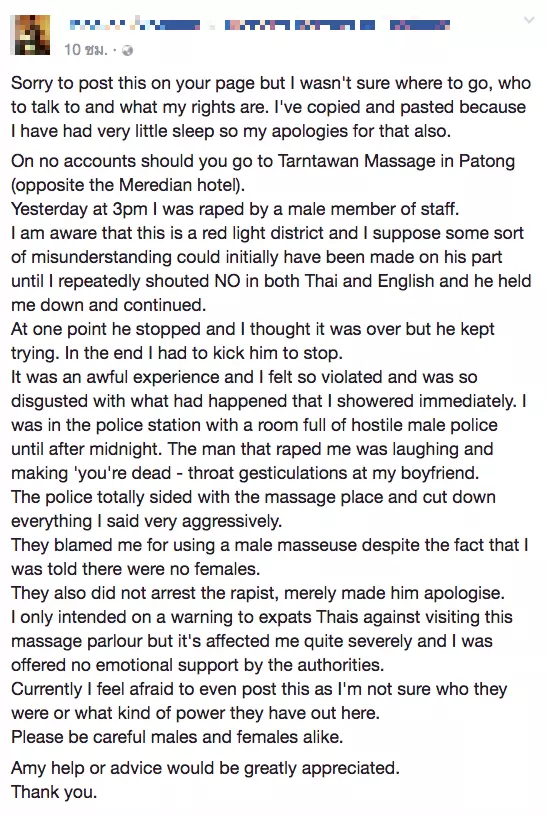
Task: Click the 'Tarntawan Massage in Patong' text
Action: click(x=397, y=161)
